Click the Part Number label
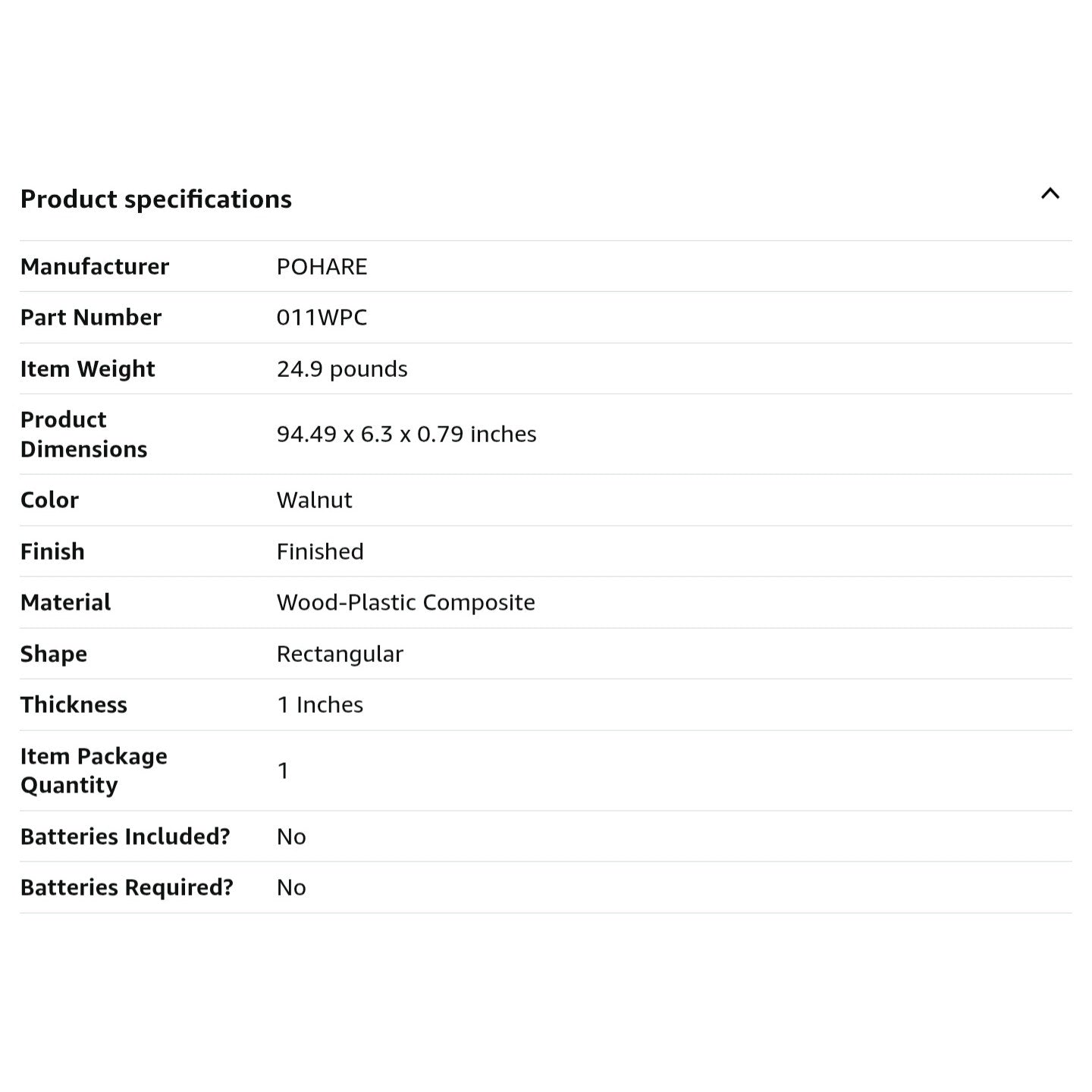The width and height of the screenshot is (1092, 1092). (x=91, y=318)
